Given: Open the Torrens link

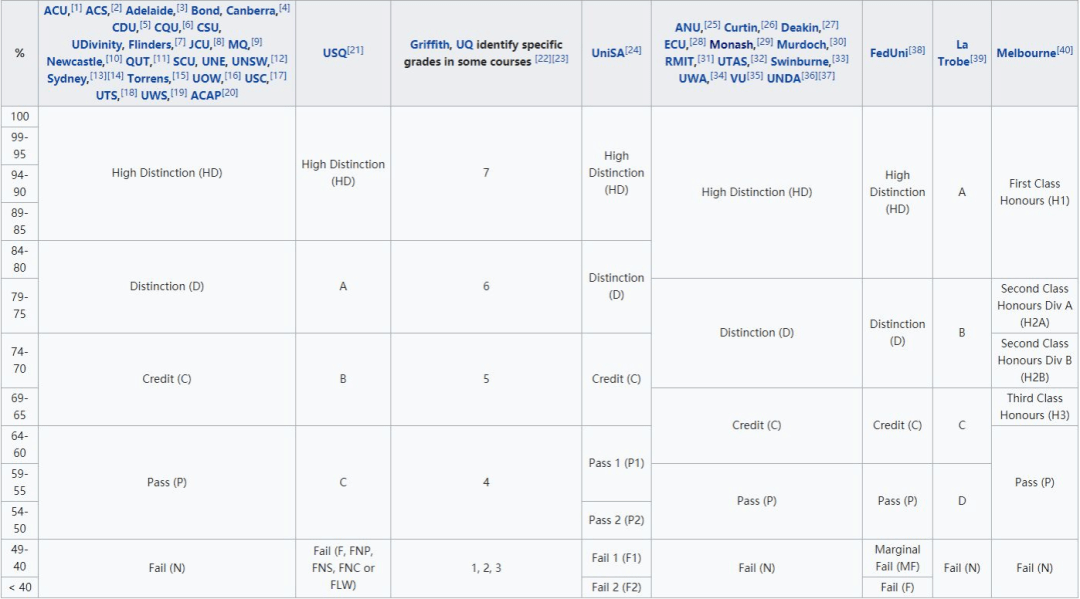Looking at the screenshot, I should click(x=148, y=78).
